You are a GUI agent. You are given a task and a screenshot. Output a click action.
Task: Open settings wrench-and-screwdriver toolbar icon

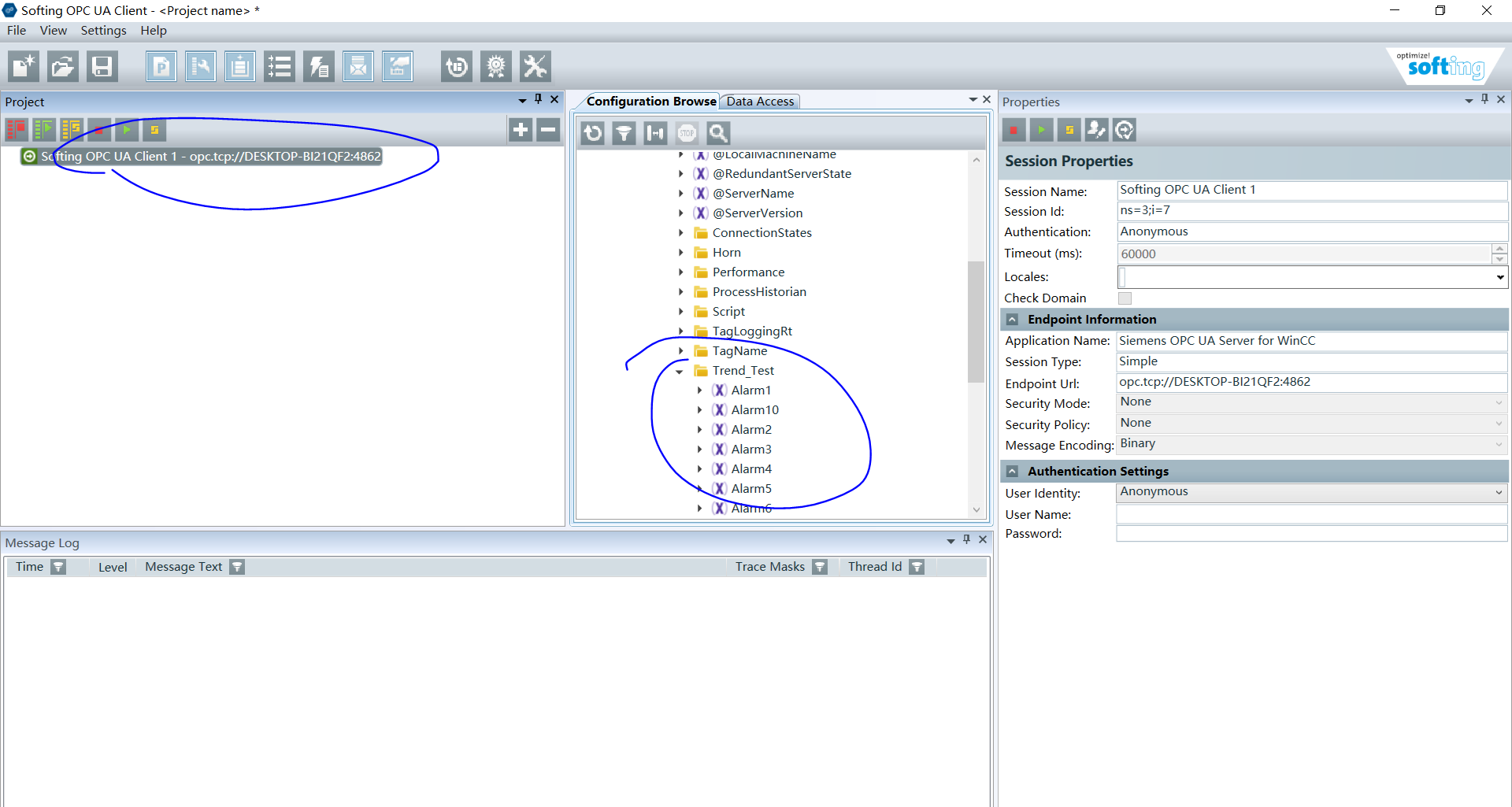[x=535, y=67]
